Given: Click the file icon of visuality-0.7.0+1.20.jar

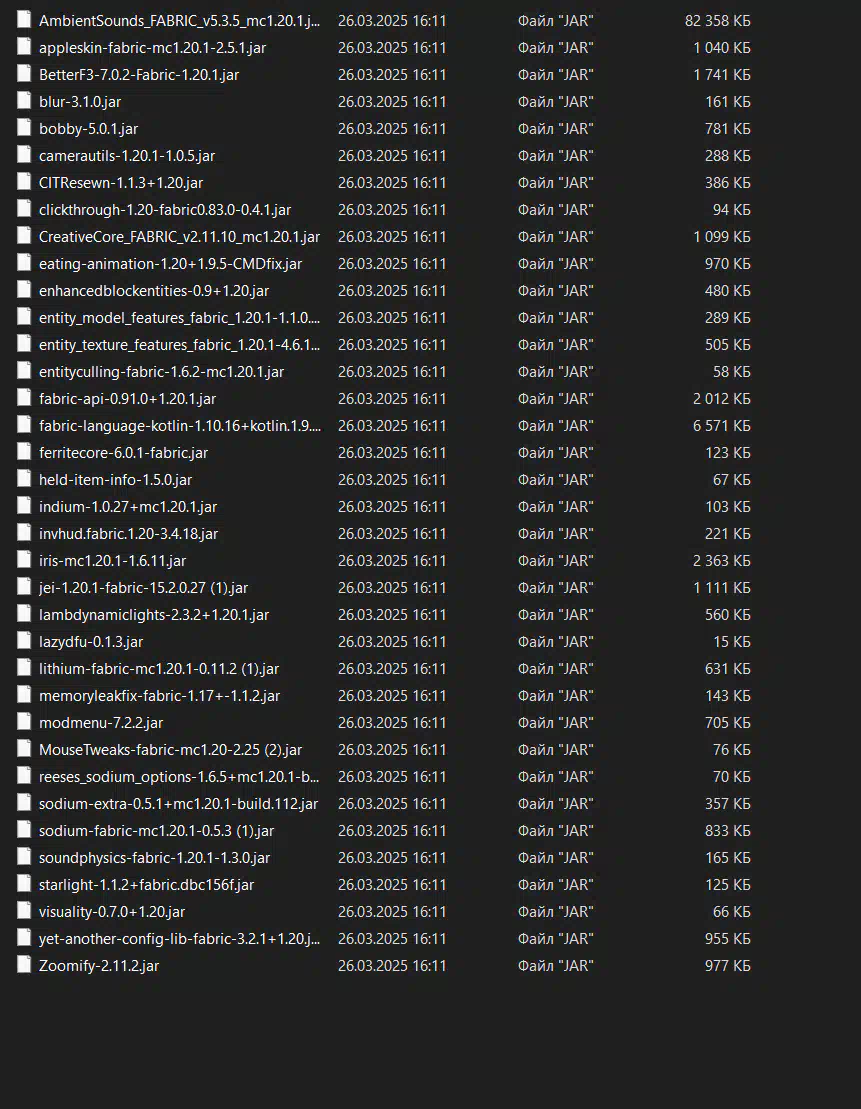Looking at the screenshot, I should [24, 911].
